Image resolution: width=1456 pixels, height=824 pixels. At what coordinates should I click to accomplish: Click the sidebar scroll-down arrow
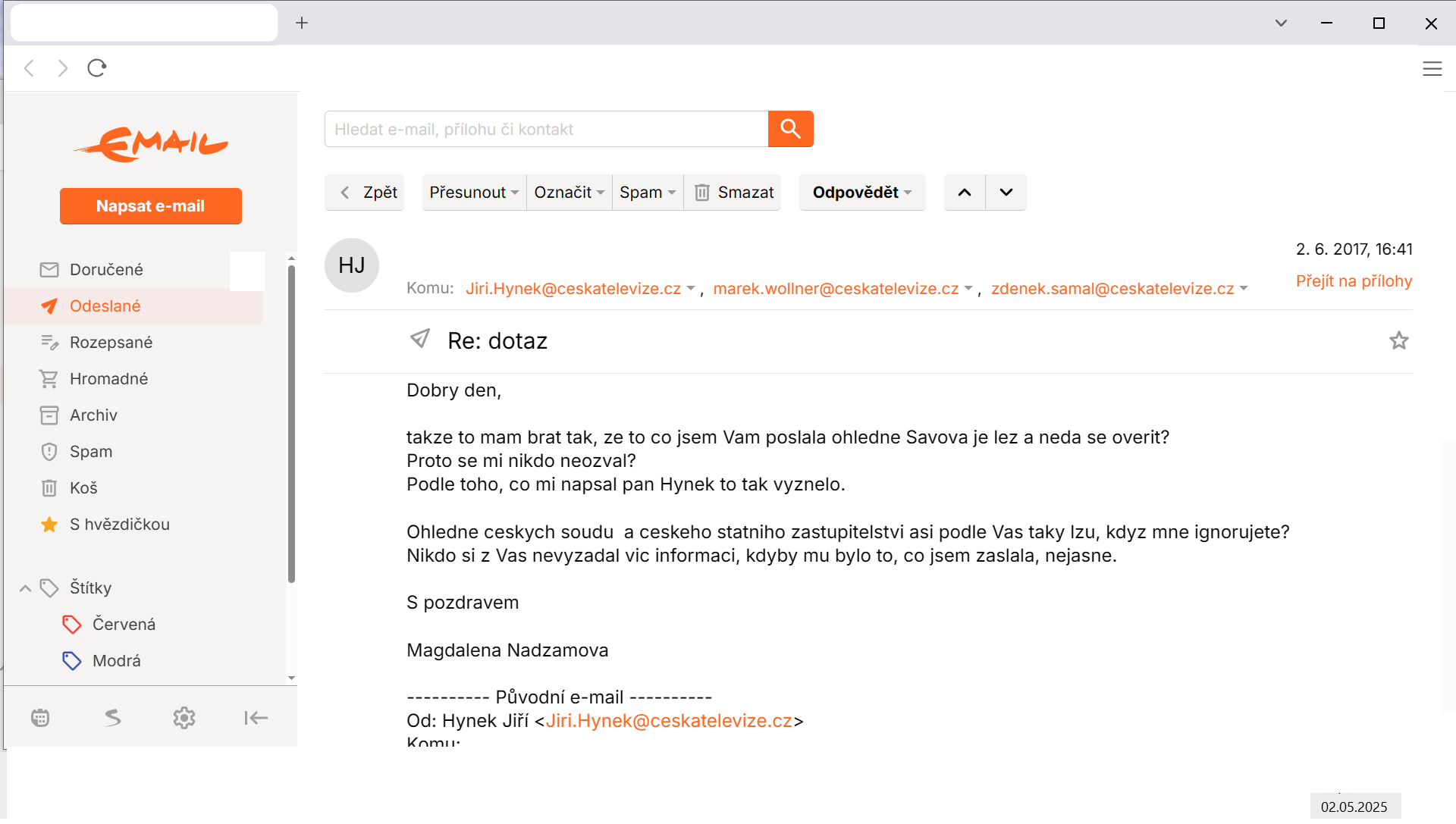[x=291, y=678]
